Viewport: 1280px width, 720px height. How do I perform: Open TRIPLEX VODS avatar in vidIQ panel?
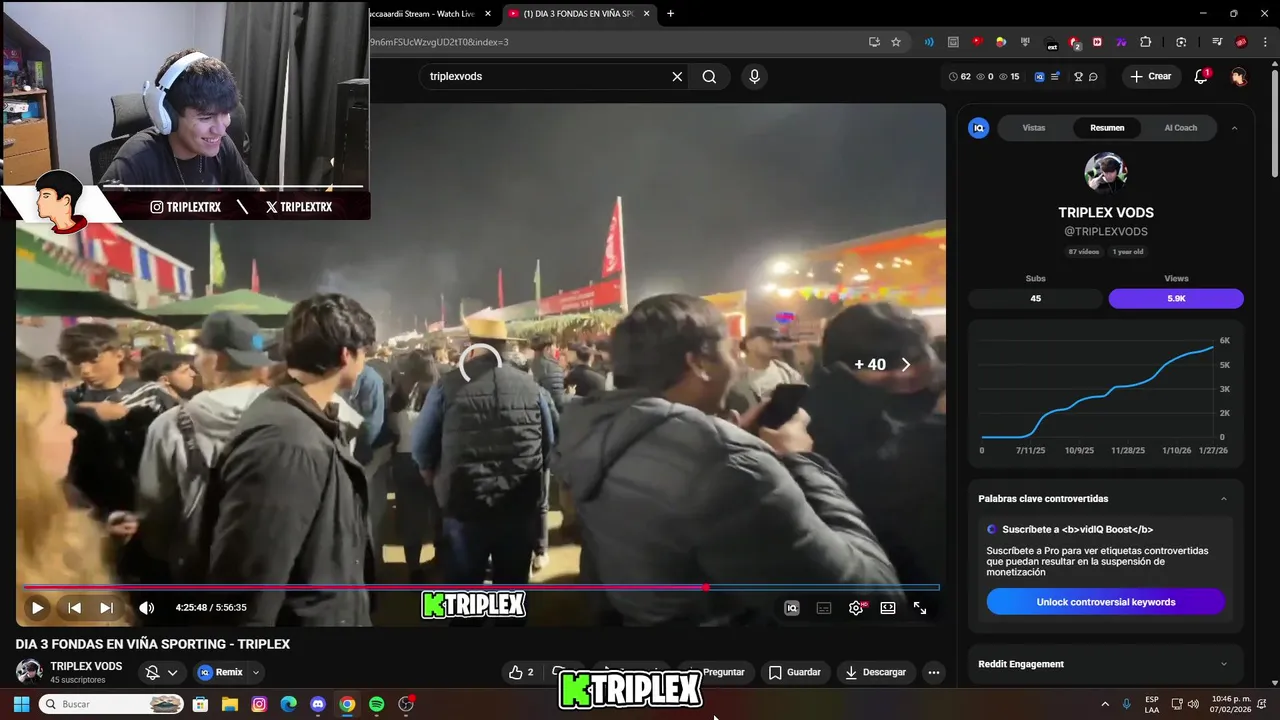(x=1106, y=174)
